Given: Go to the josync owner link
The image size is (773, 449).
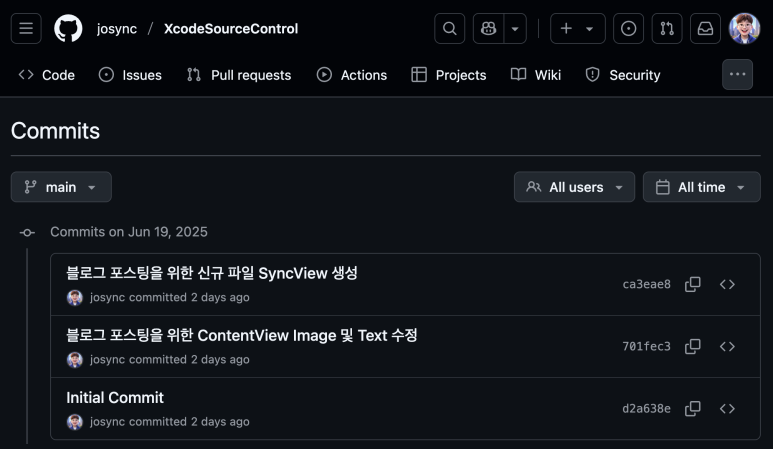Looking at the screenshot, I should [x=117, y=29].
